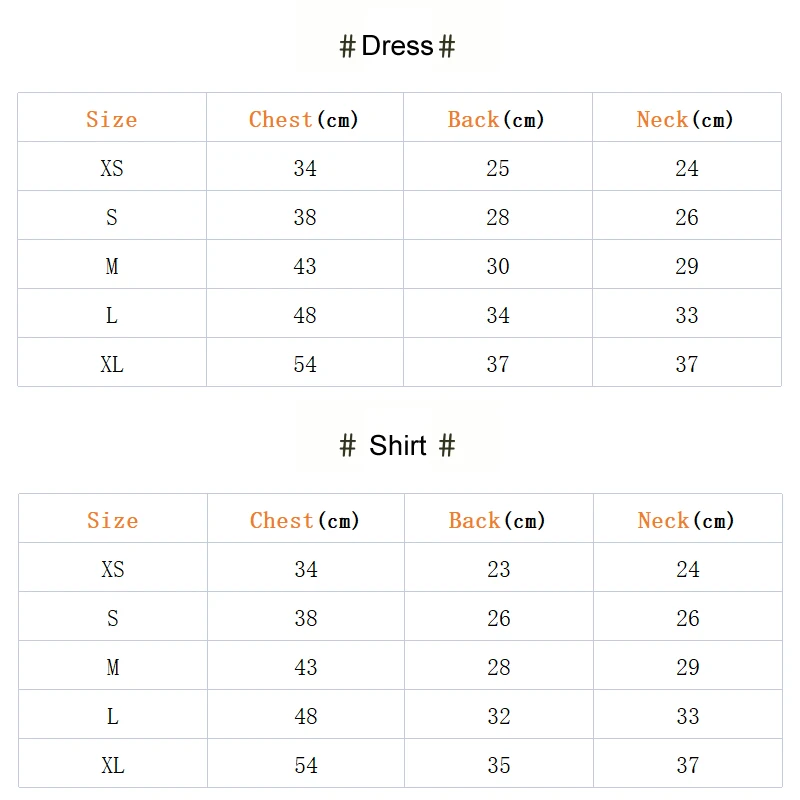Select the M size cell in Dress table
The height and width of the screenshot is (800, 800).
pyautogui.click(x=111, y=266)
